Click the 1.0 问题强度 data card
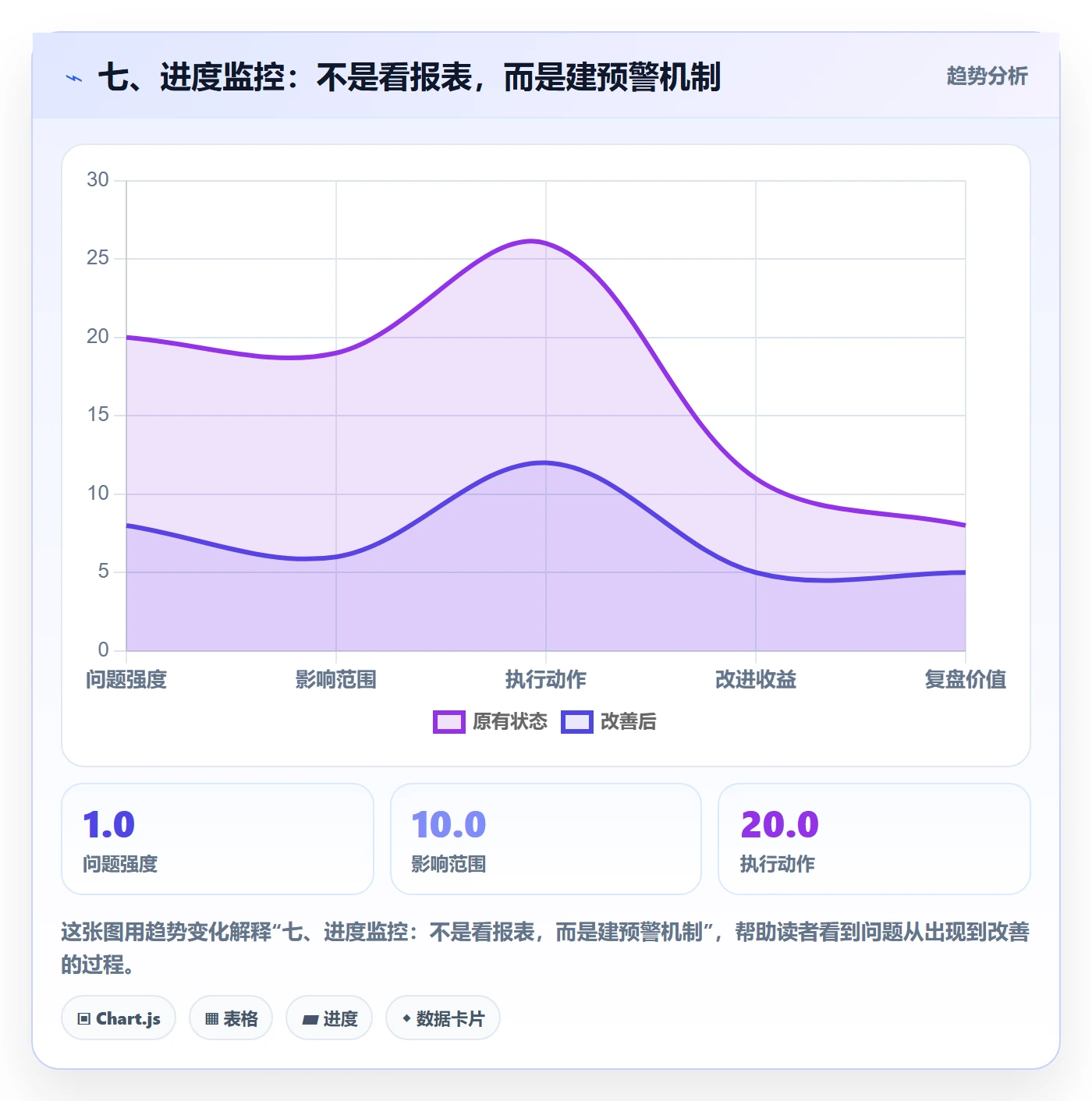 (x=218, y=839)
